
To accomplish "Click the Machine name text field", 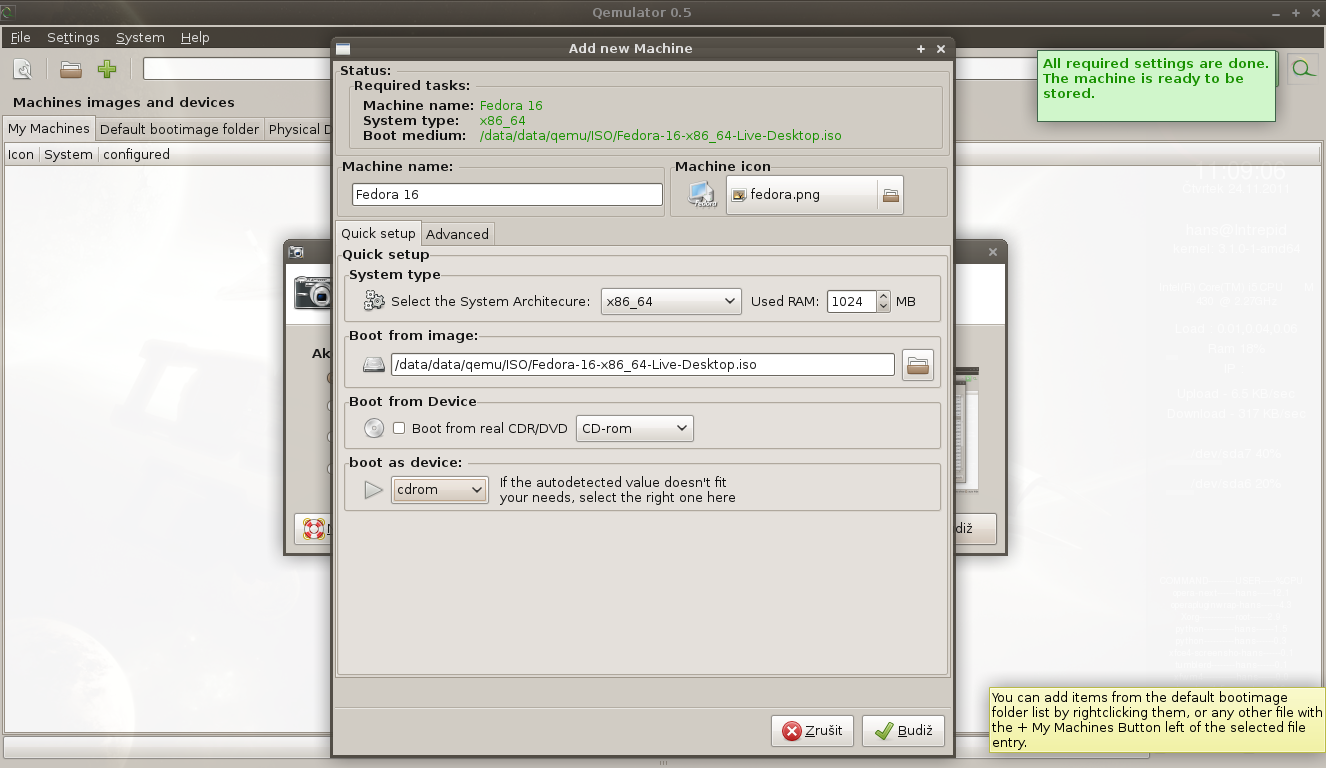I will [x=507, y=195].
